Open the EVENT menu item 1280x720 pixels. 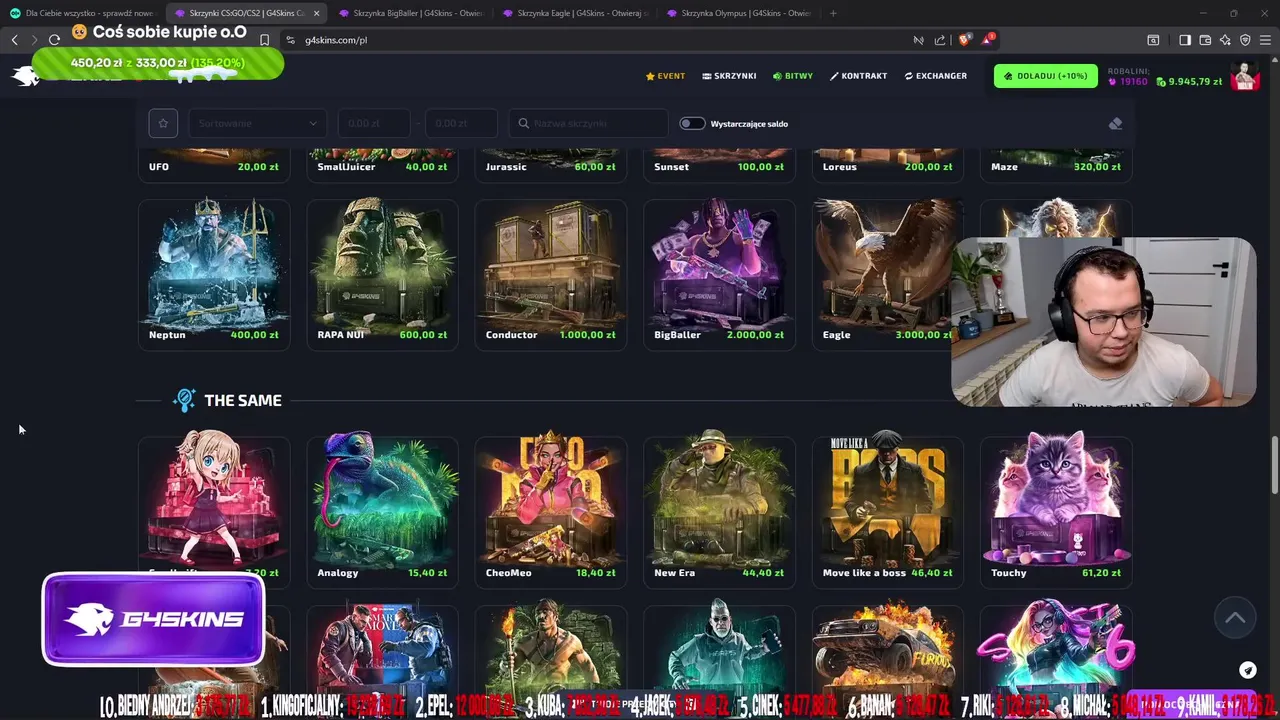tap(665, 76)
